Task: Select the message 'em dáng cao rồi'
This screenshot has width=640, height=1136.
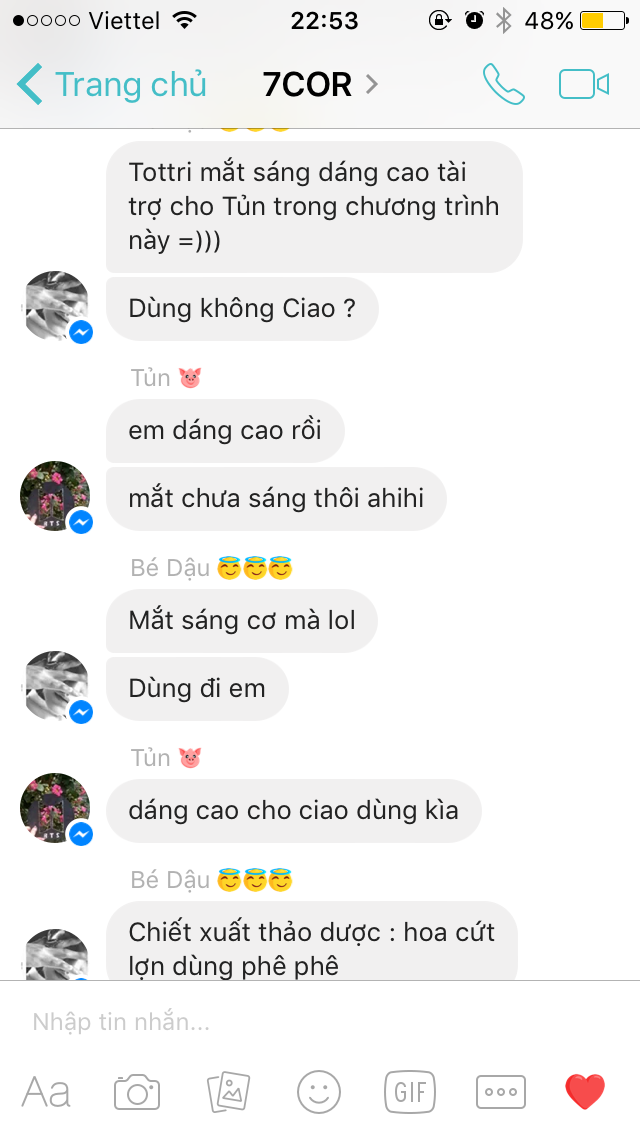Action: [225, 430]
